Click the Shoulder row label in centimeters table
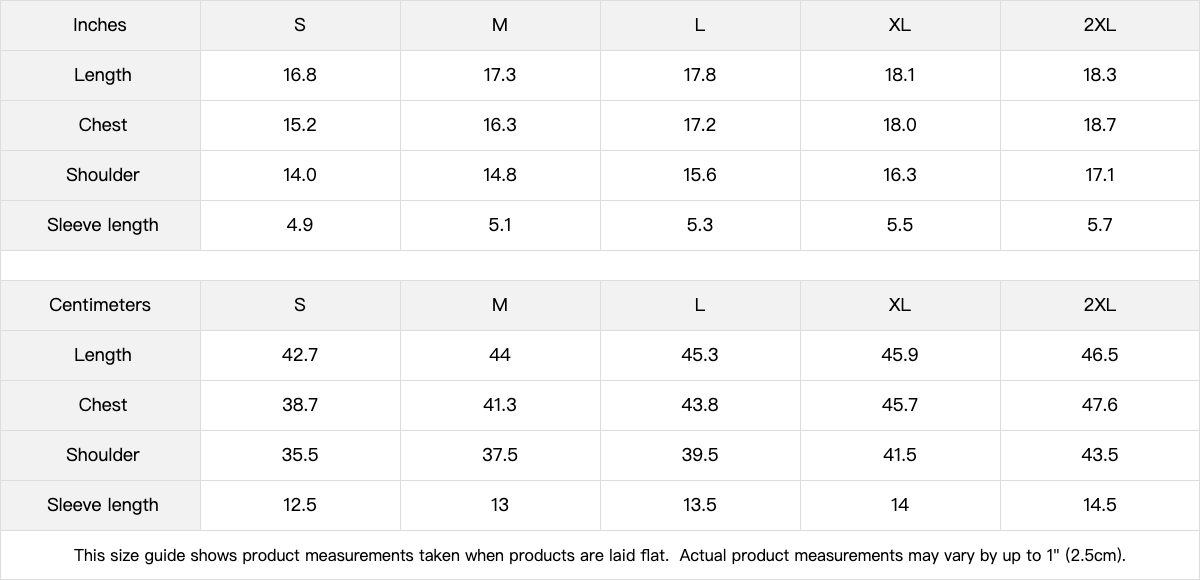1200x580 pixels. pos(102,455)
